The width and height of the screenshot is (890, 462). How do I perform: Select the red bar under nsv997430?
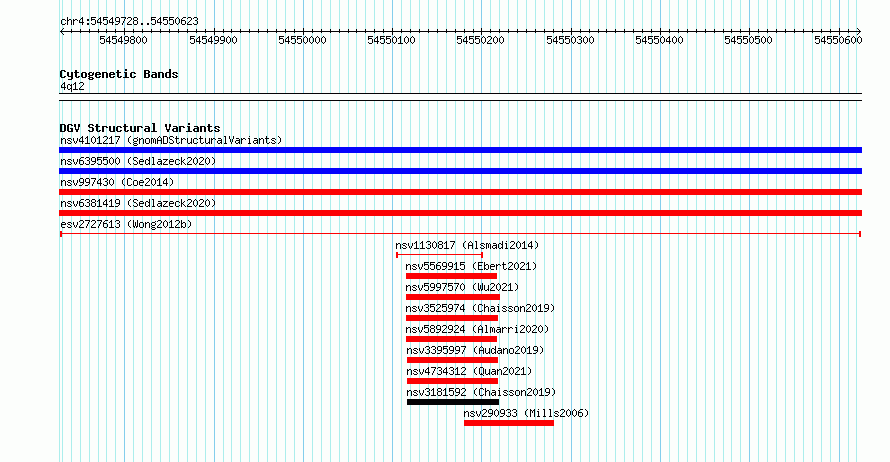(x=460, y=192)
